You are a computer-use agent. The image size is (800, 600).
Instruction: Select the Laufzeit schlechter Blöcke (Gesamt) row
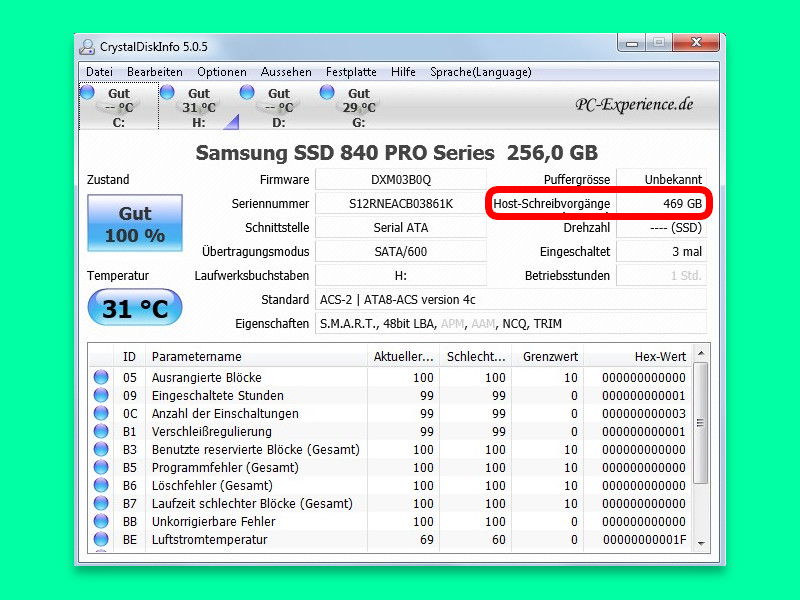click(390, 504)
